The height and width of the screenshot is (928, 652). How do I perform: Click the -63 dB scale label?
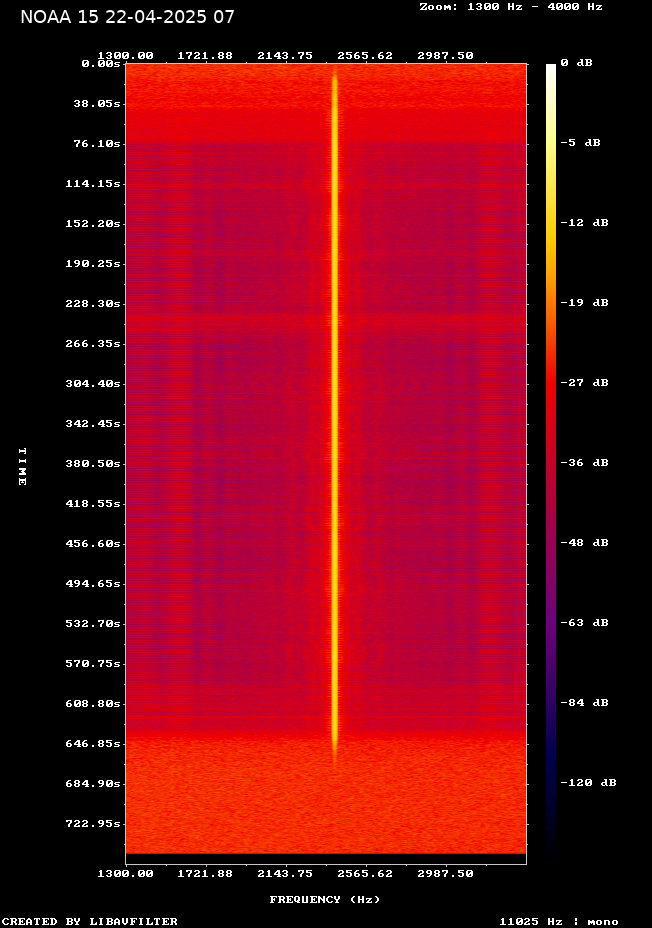pos(585,623)
